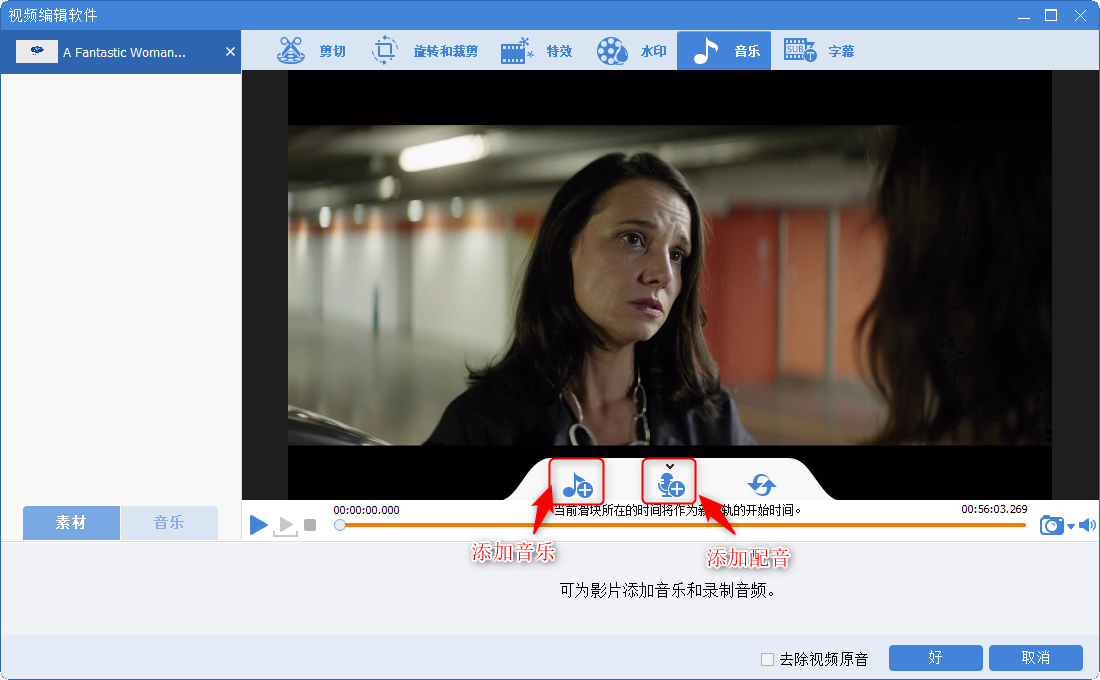
Task: Expand the camera snapshot dropdown arrow
Action: click(x=1071, y=526)
